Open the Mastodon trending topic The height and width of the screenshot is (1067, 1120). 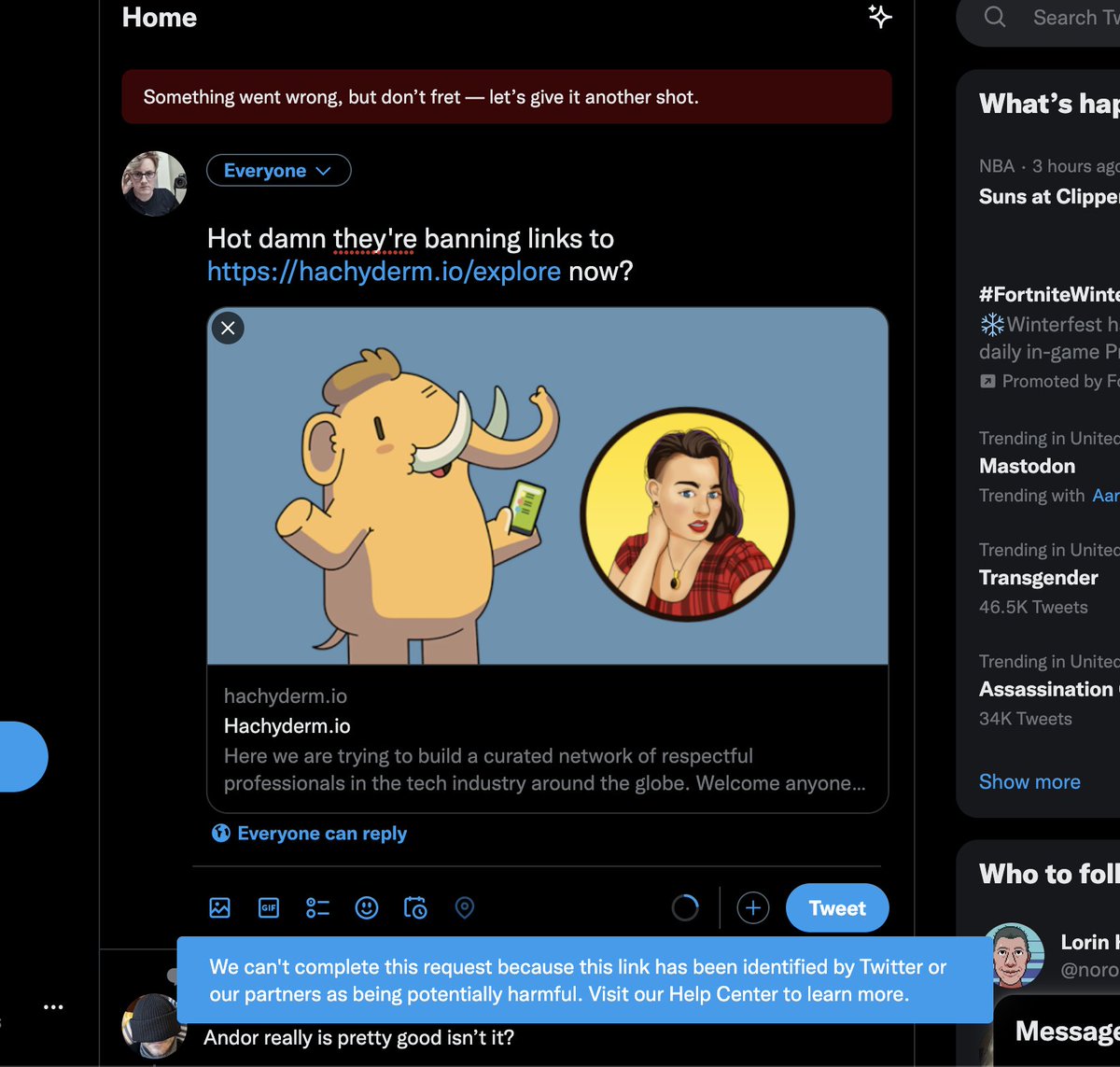coord(1027,466)
